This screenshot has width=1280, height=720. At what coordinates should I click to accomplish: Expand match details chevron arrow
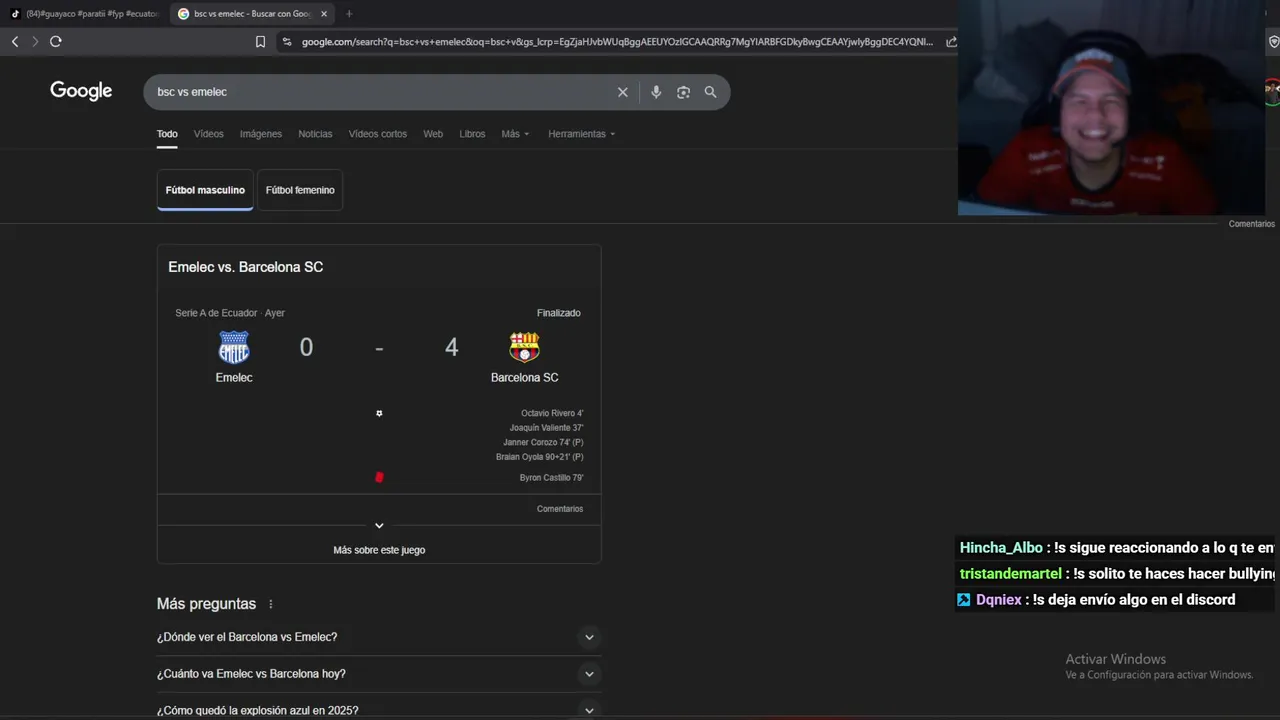[x=379, y=526]
